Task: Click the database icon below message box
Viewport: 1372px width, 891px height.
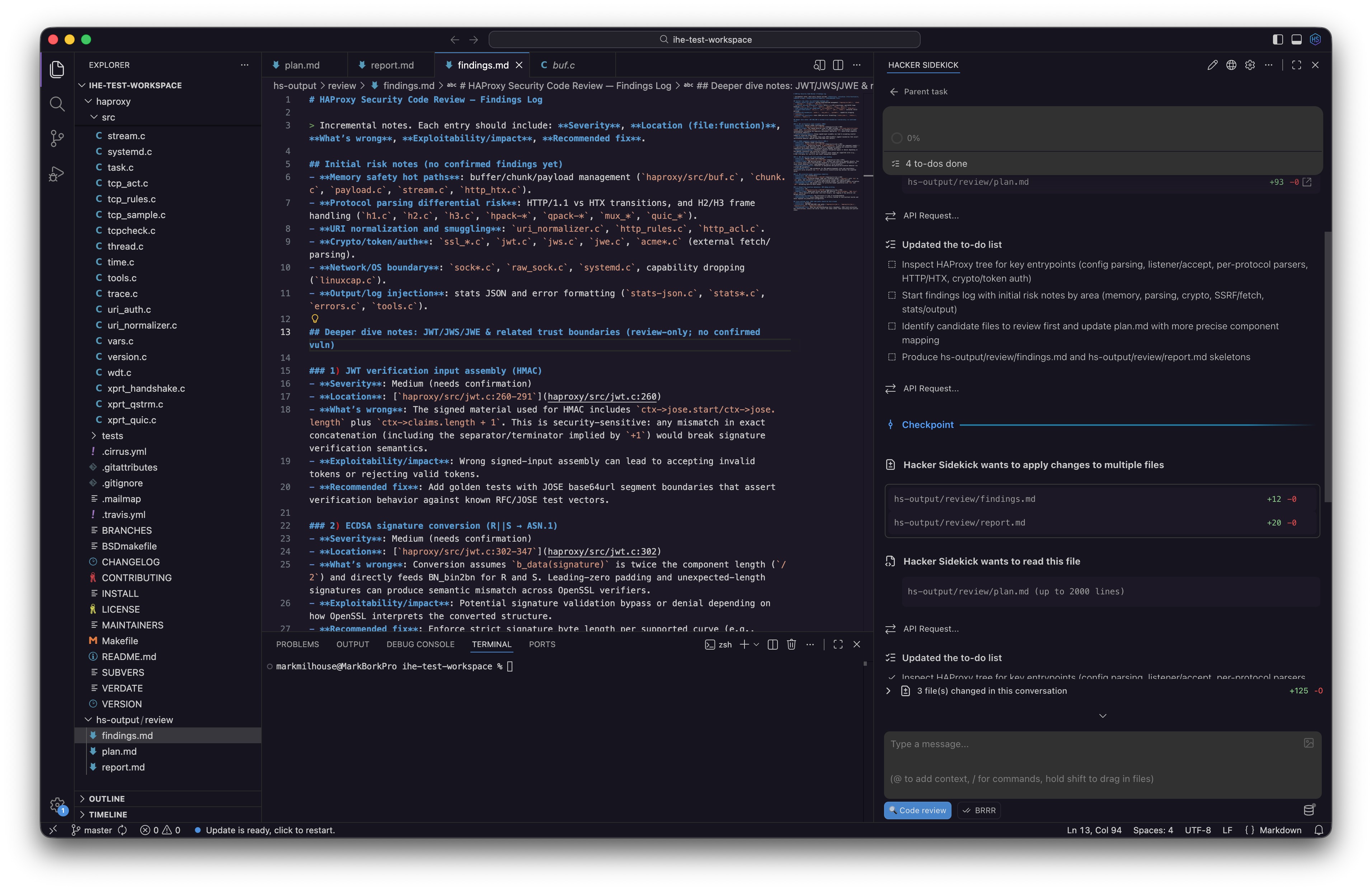Action: 1308,810
